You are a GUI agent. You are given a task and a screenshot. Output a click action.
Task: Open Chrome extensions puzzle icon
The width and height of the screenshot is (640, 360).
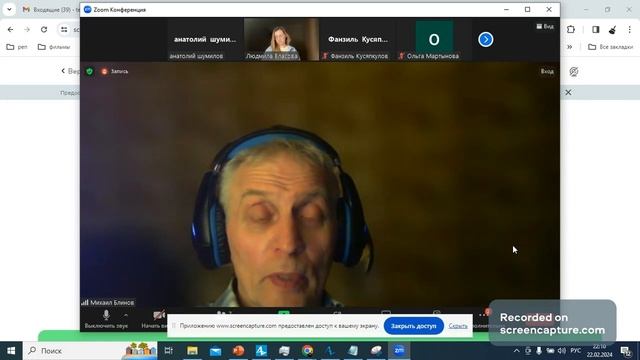coord(571,29)
